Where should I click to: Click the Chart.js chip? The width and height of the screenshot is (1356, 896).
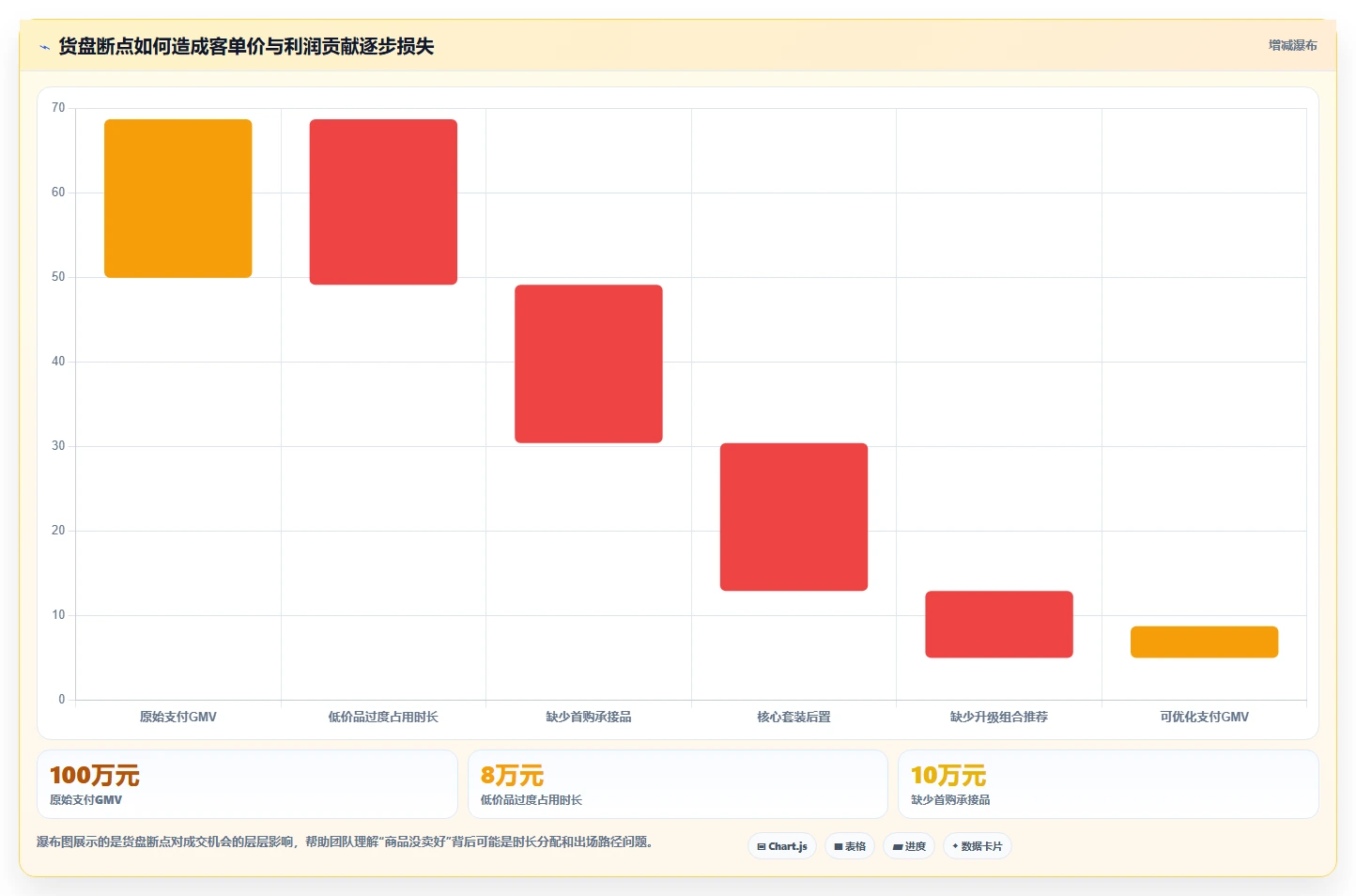pyautogui.click(x=782, y=846)
